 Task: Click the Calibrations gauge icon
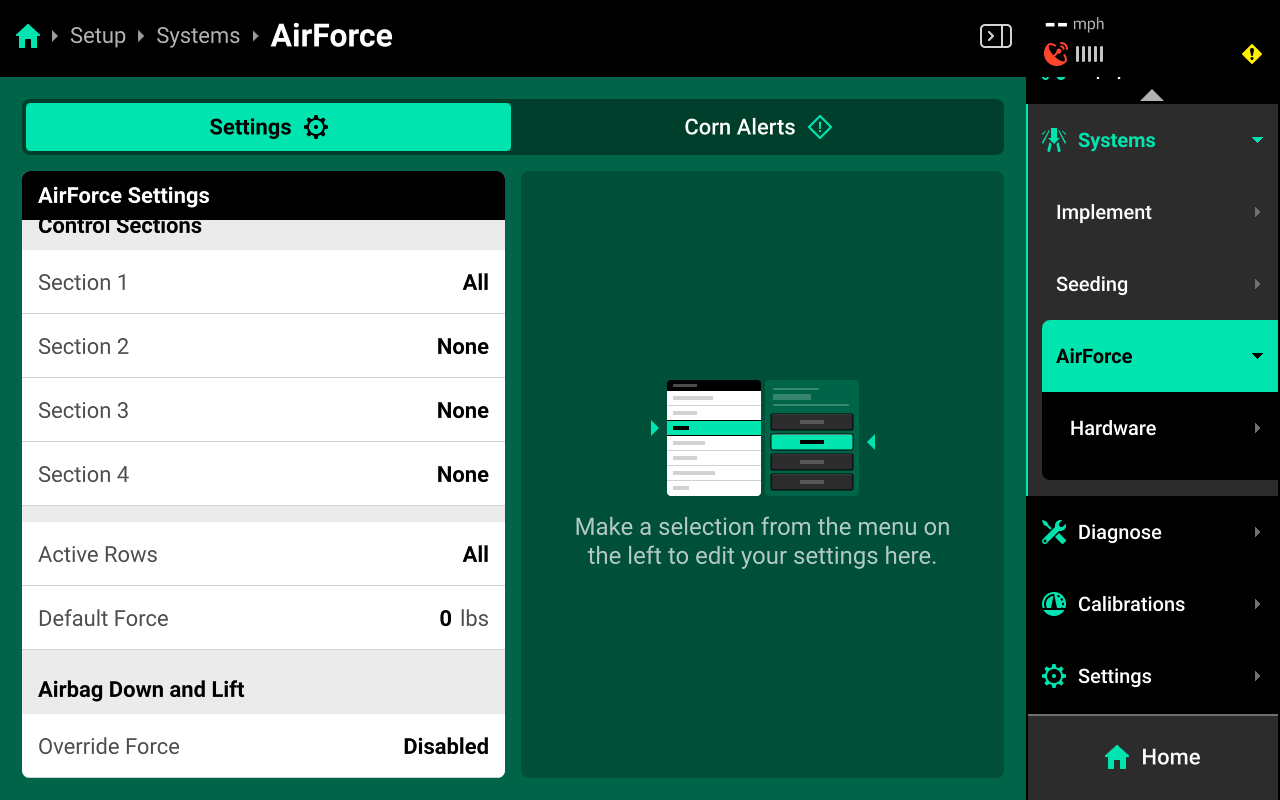click(x=1054, y=604)
